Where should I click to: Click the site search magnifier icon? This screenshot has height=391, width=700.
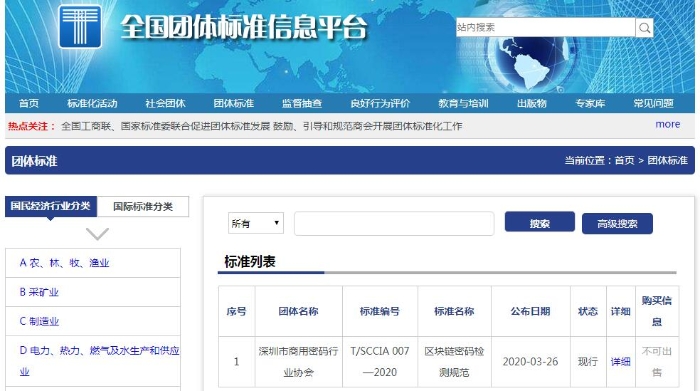pos(644,28)
